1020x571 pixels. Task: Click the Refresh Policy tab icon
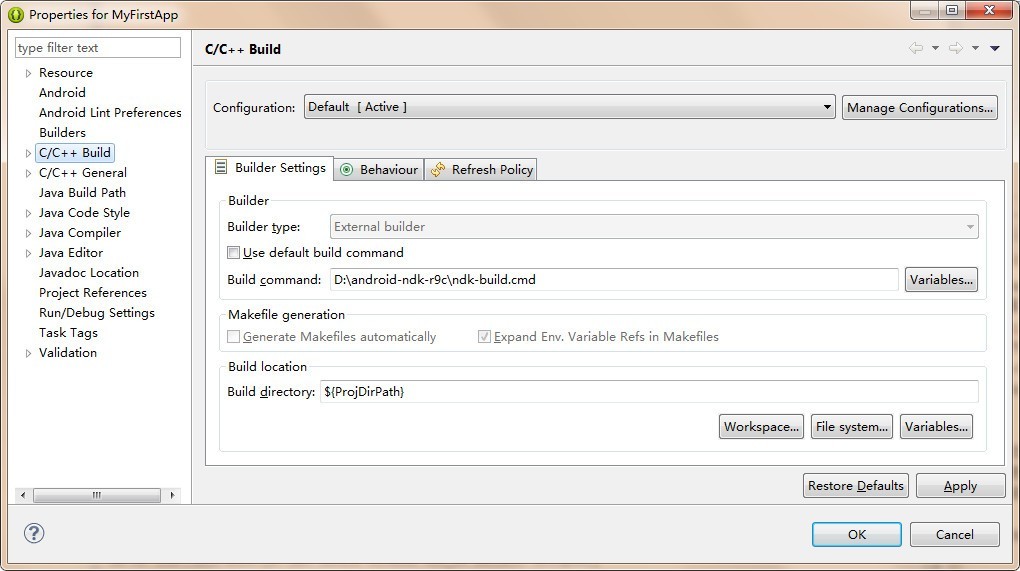(x=438, y=170)
